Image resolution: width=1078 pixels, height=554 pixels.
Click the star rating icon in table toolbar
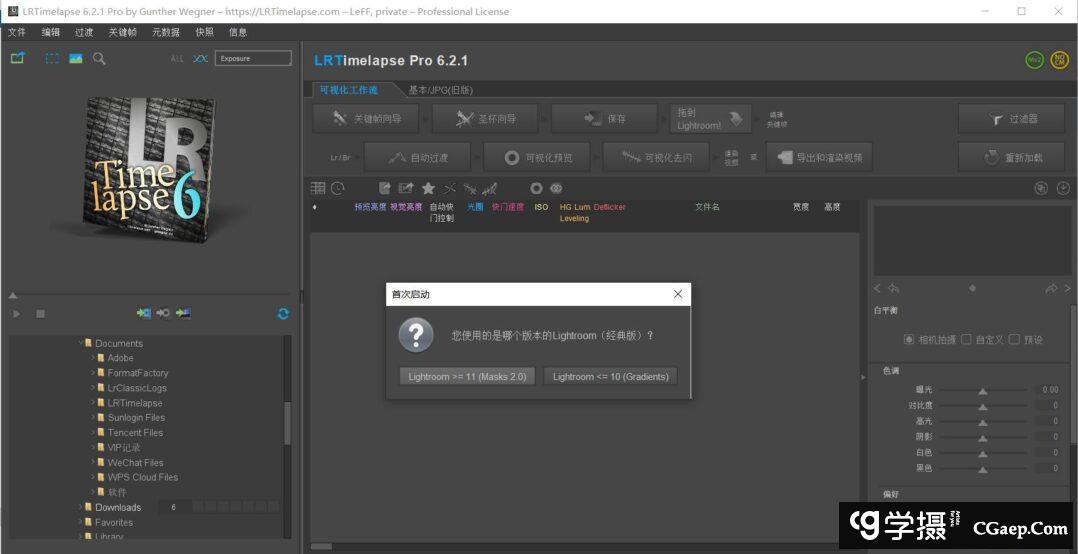(x=428, y=188)
